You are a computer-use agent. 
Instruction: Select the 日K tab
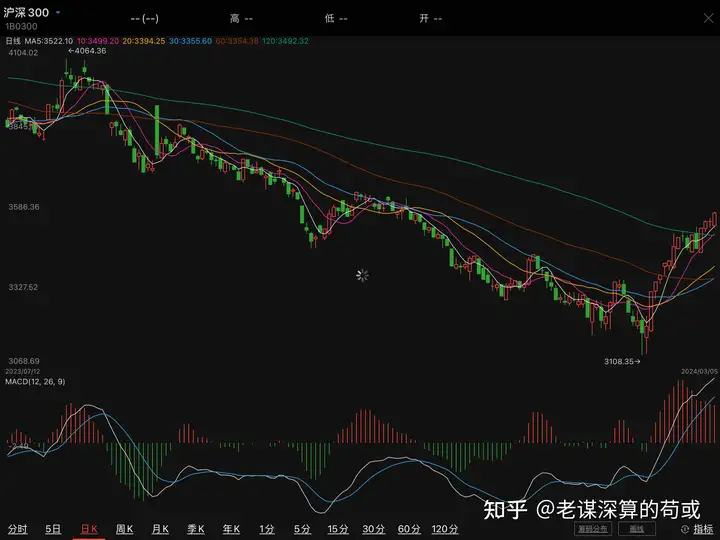pyautogui.click(x=89, y=529)
